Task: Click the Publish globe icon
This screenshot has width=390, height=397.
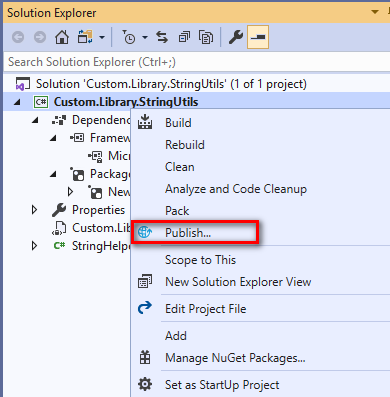Action: [x=145, y=232]
